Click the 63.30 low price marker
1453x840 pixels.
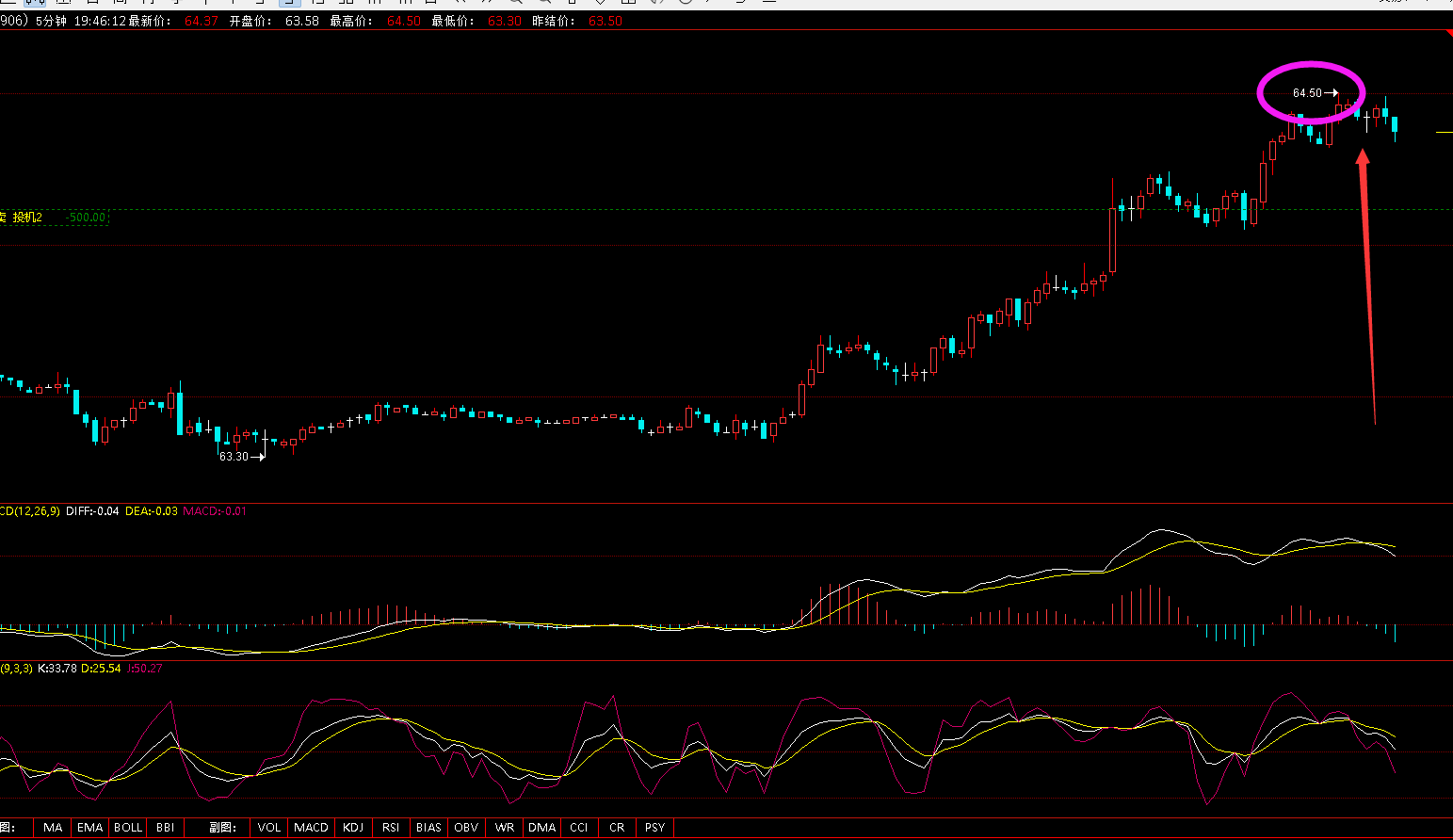[234, 457]
